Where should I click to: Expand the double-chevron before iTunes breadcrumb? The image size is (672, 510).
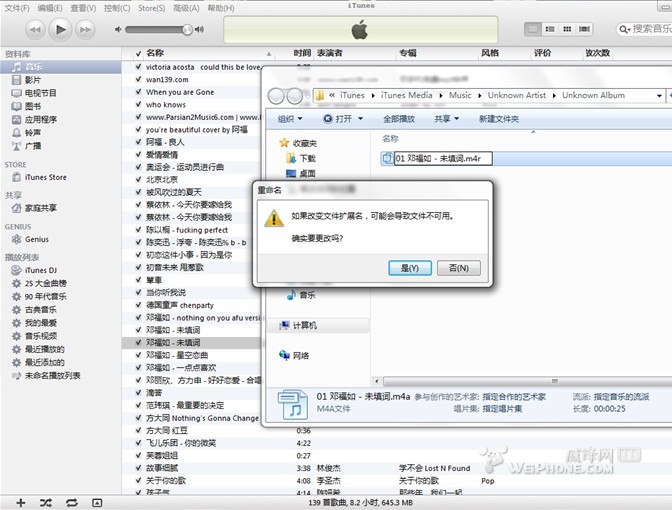(x=332, y=95)
